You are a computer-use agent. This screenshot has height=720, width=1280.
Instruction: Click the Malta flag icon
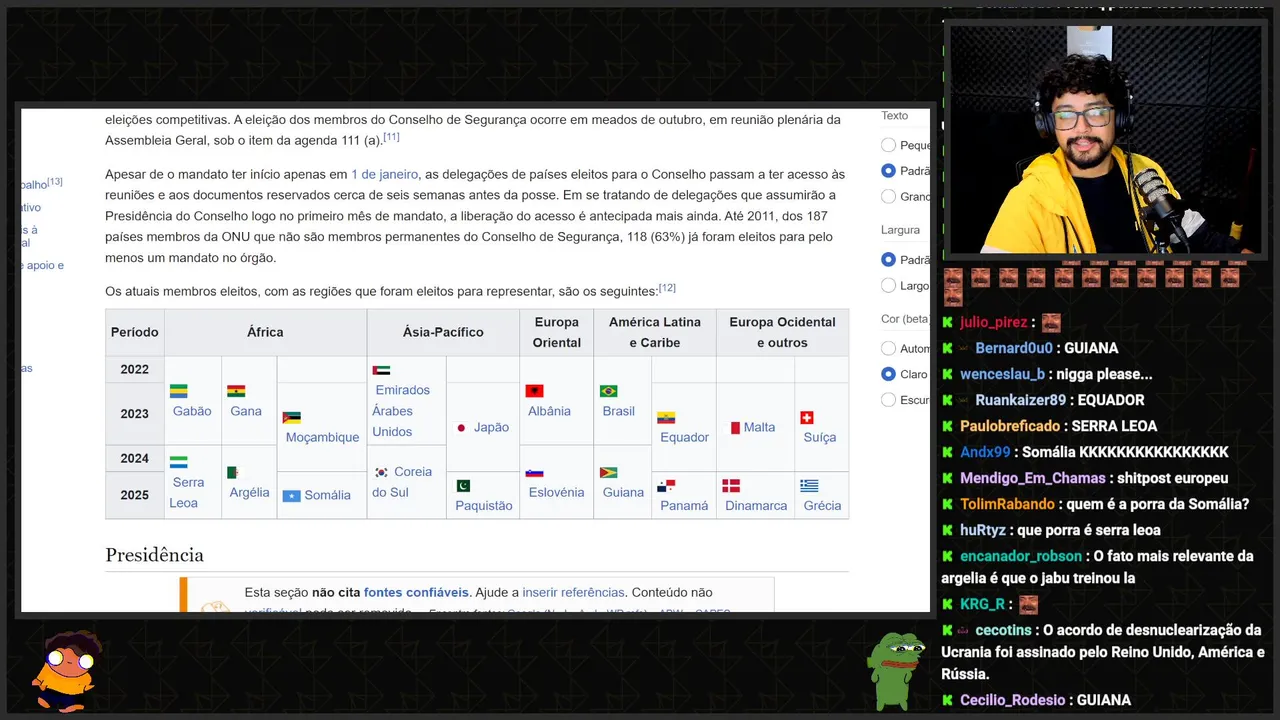pos(734,428)
